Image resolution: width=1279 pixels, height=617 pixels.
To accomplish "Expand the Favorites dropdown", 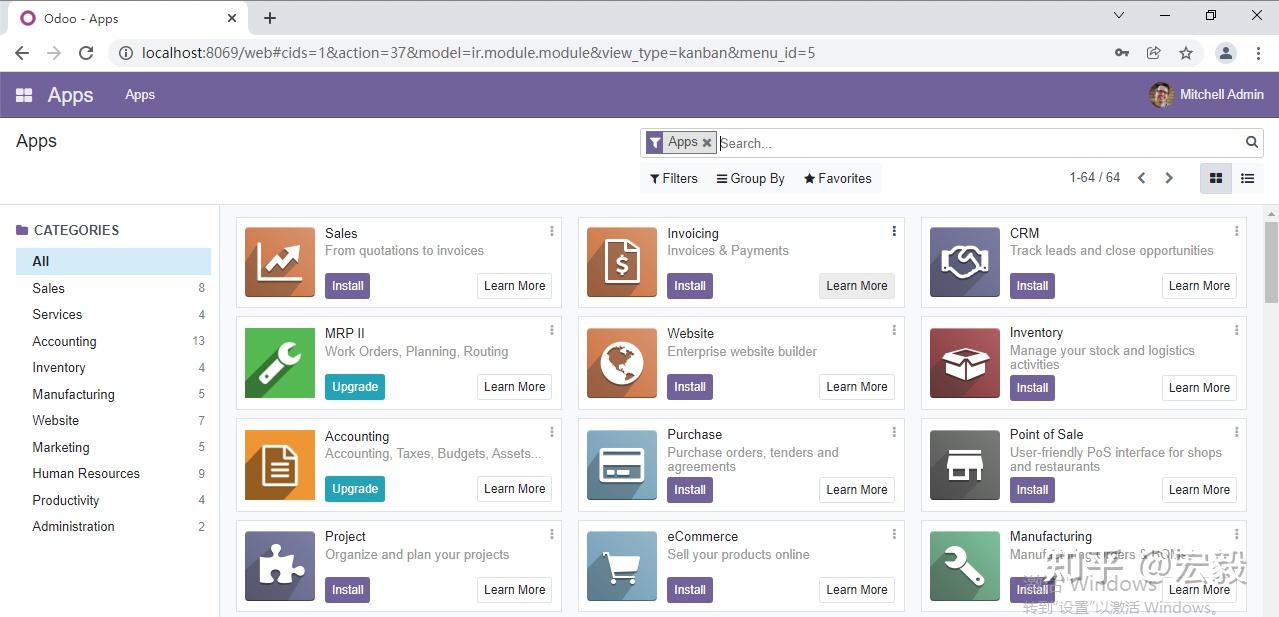I will (x=837, y=178).
